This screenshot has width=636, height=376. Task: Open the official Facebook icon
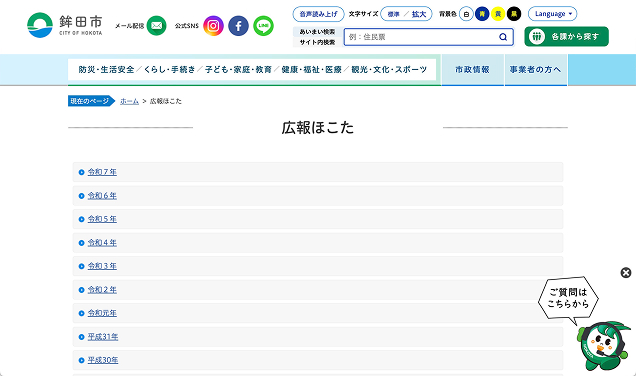[x=238, y=26]
